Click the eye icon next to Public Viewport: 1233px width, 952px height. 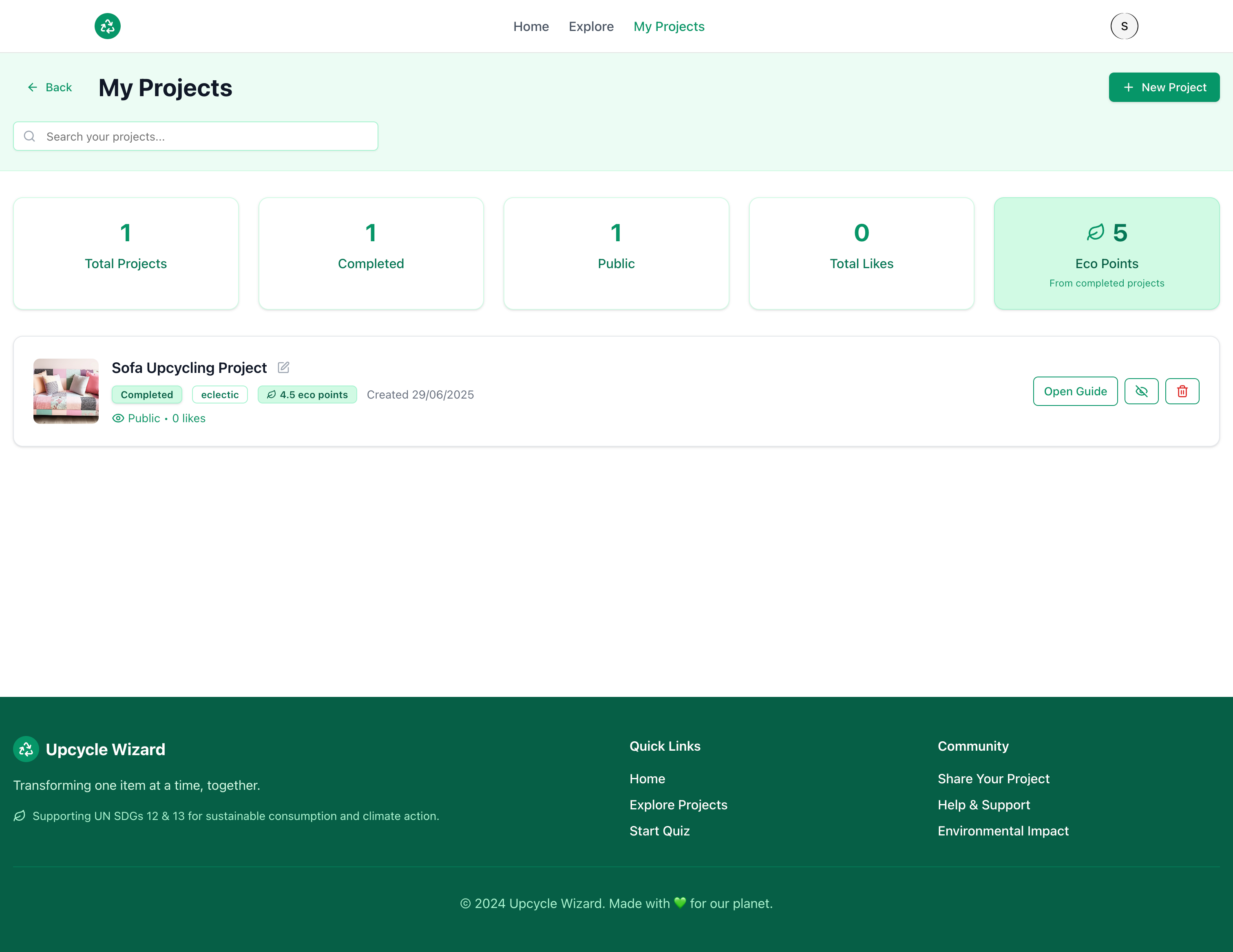(118, 418)
